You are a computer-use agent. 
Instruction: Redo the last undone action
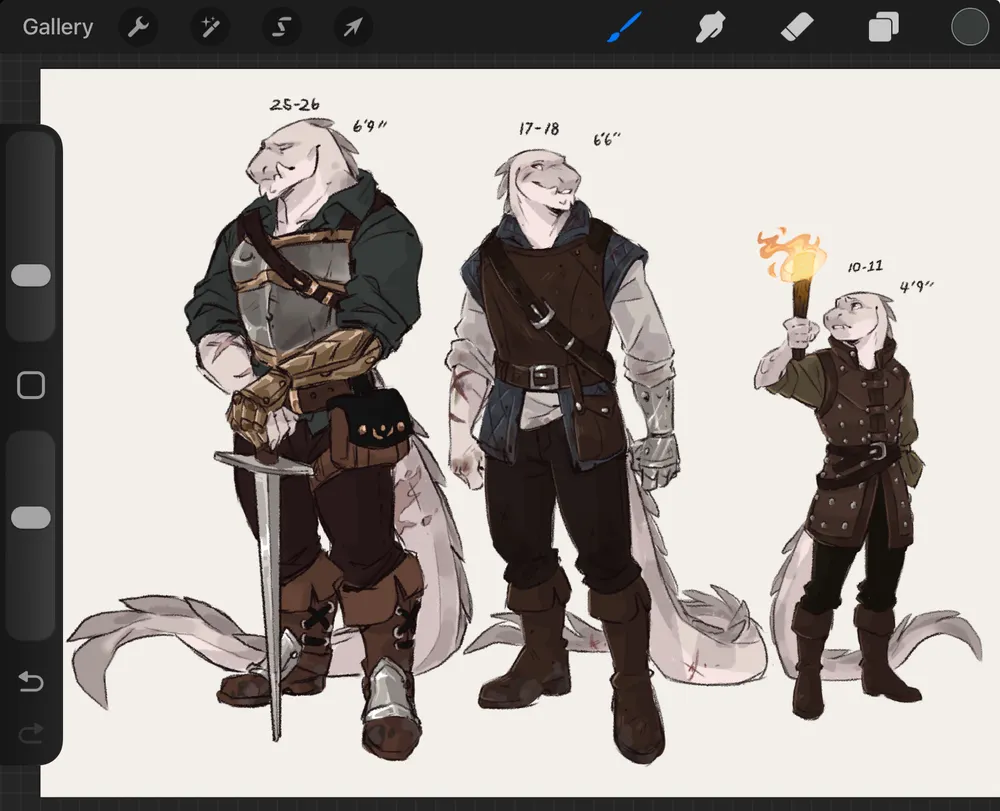tap(31, 734)
